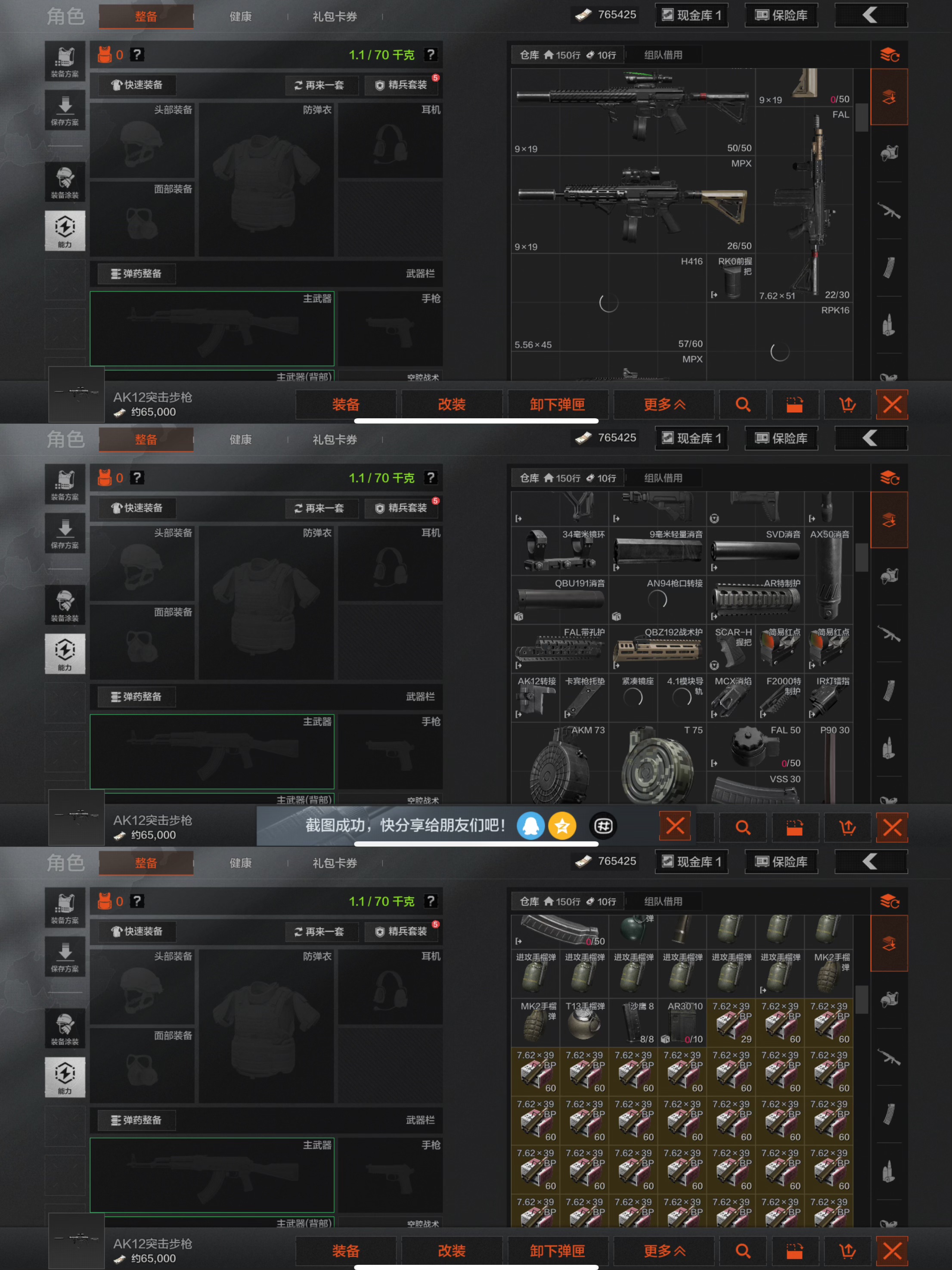Screen dimensions: 952x1270
Task: Select the SVD消音 suppressor item
Action: tap(756, 551)
